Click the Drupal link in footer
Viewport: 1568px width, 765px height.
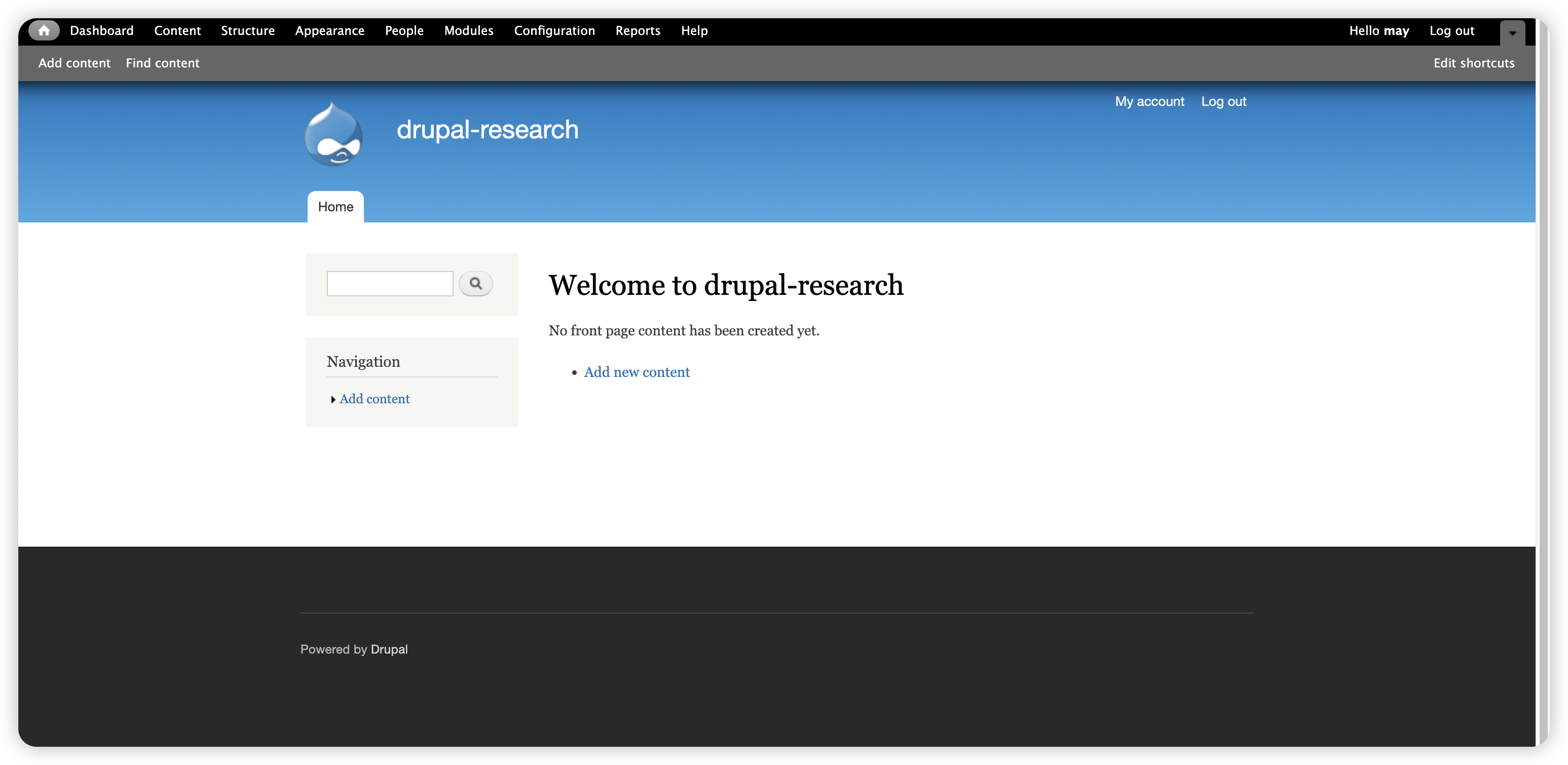[389, 649]
